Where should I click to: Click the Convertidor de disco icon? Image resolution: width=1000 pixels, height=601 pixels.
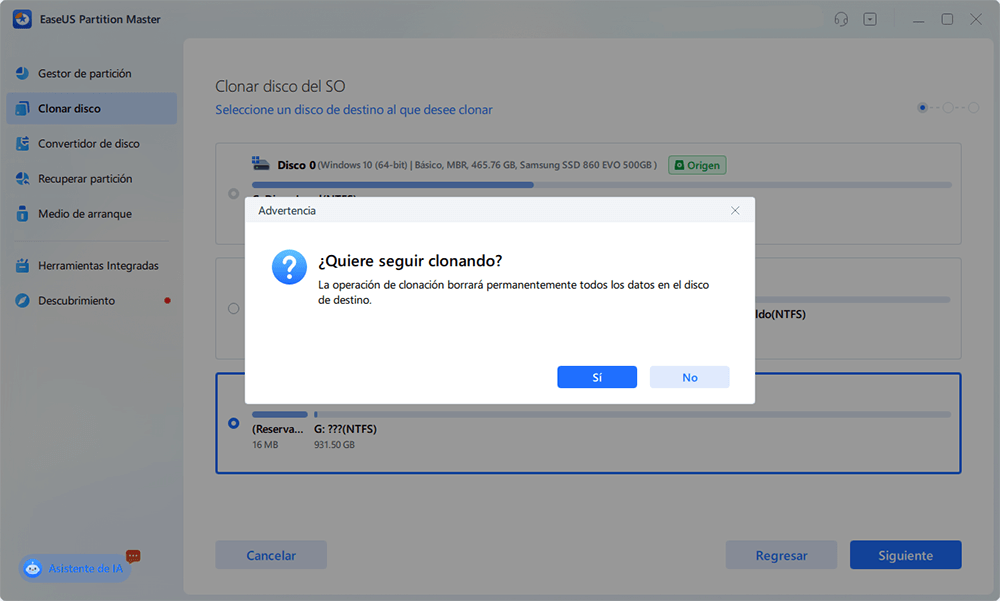pyautogui.click(x=22, y=144)
